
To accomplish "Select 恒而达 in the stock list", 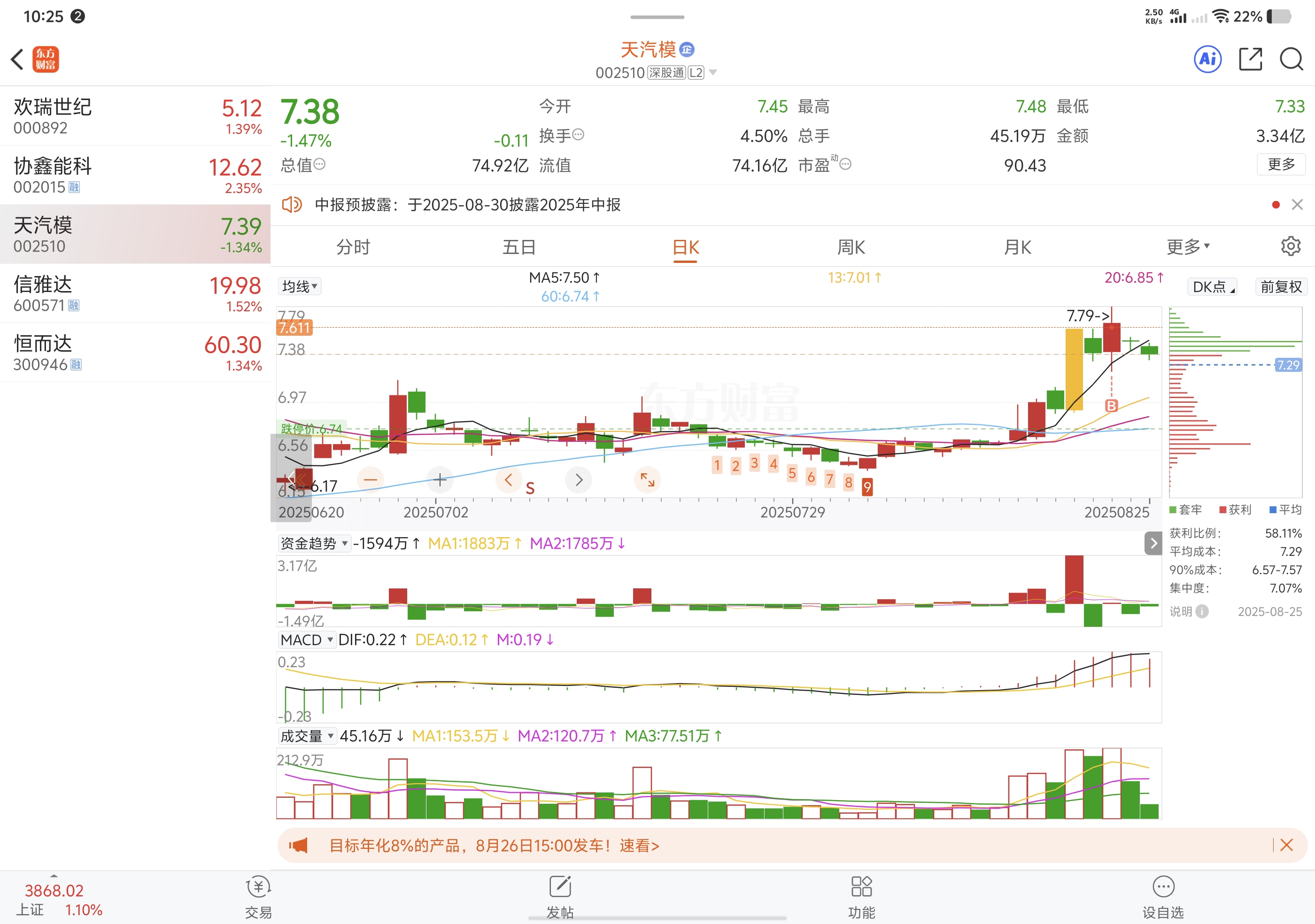I will point(135,352).
